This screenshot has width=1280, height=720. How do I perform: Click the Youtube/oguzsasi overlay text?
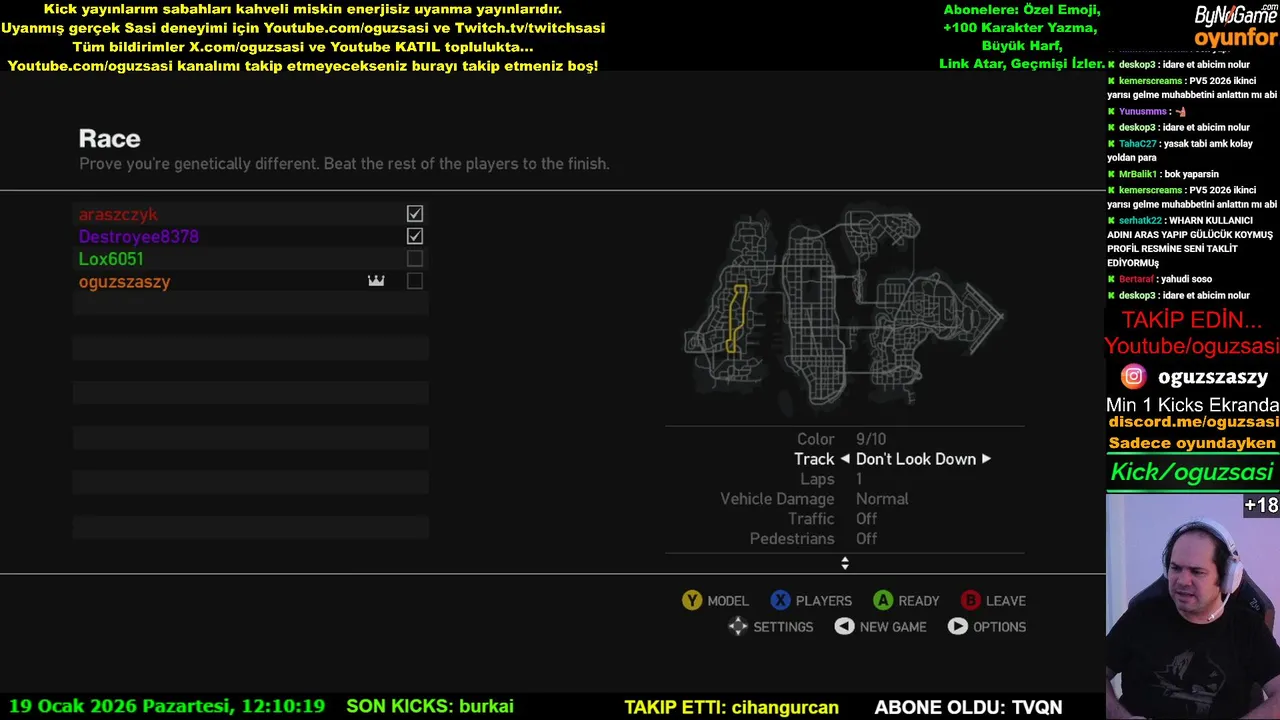[x=1192, y=346]
